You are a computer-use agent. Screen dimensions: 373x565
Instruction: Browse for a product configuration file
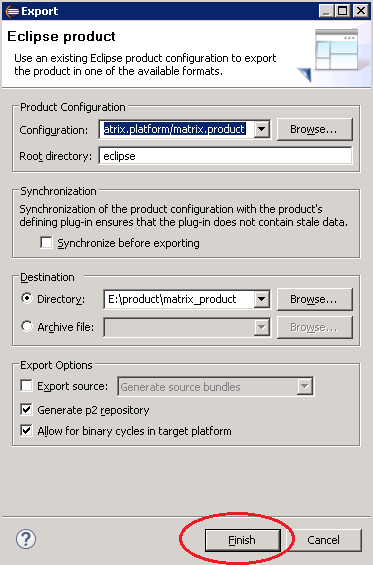click(x=314, y=129)
